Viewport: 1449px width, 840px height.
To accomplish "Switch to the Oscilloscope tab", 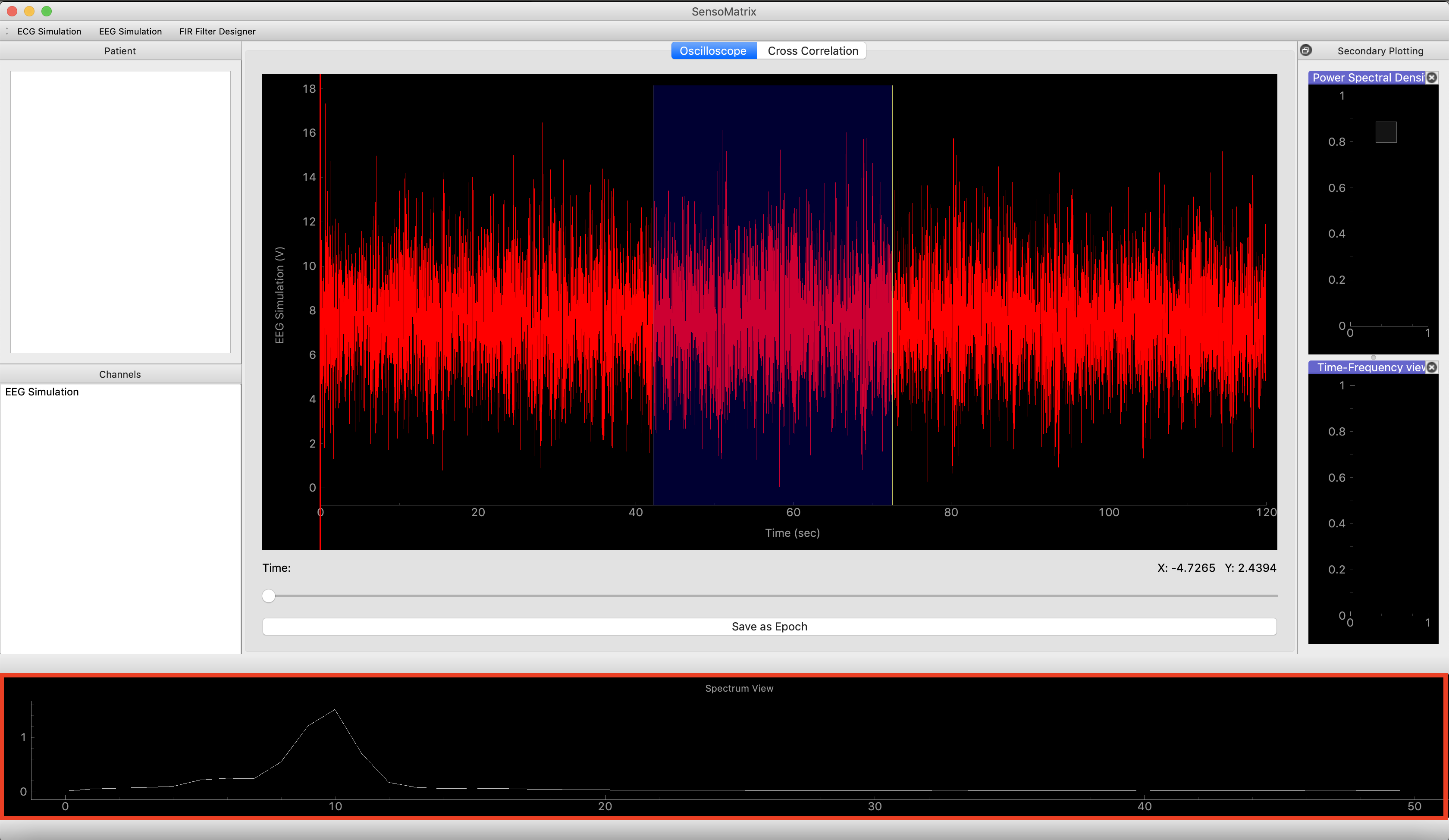I will (x=714, y=50).
